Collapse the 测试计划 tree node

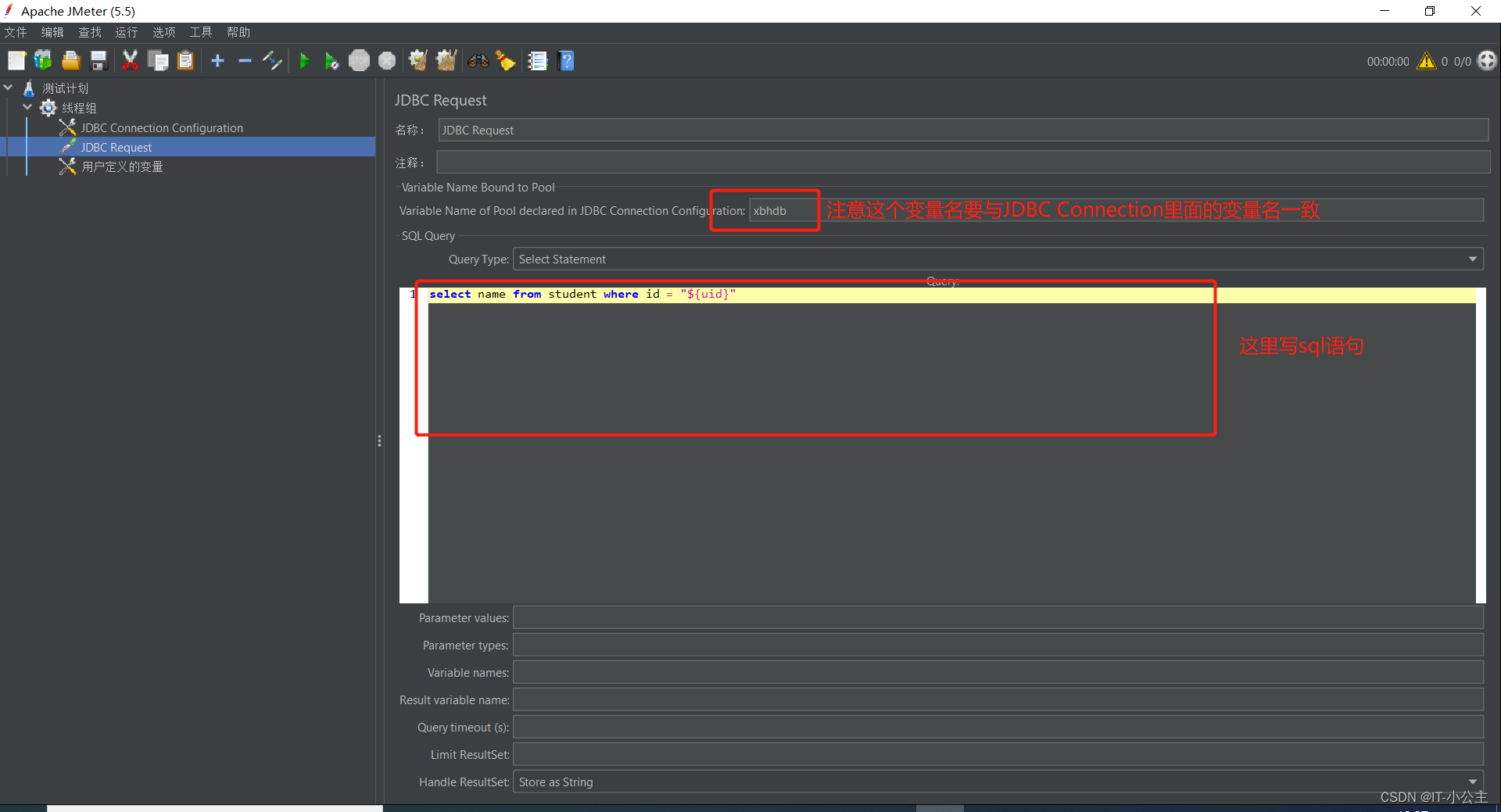9,88
